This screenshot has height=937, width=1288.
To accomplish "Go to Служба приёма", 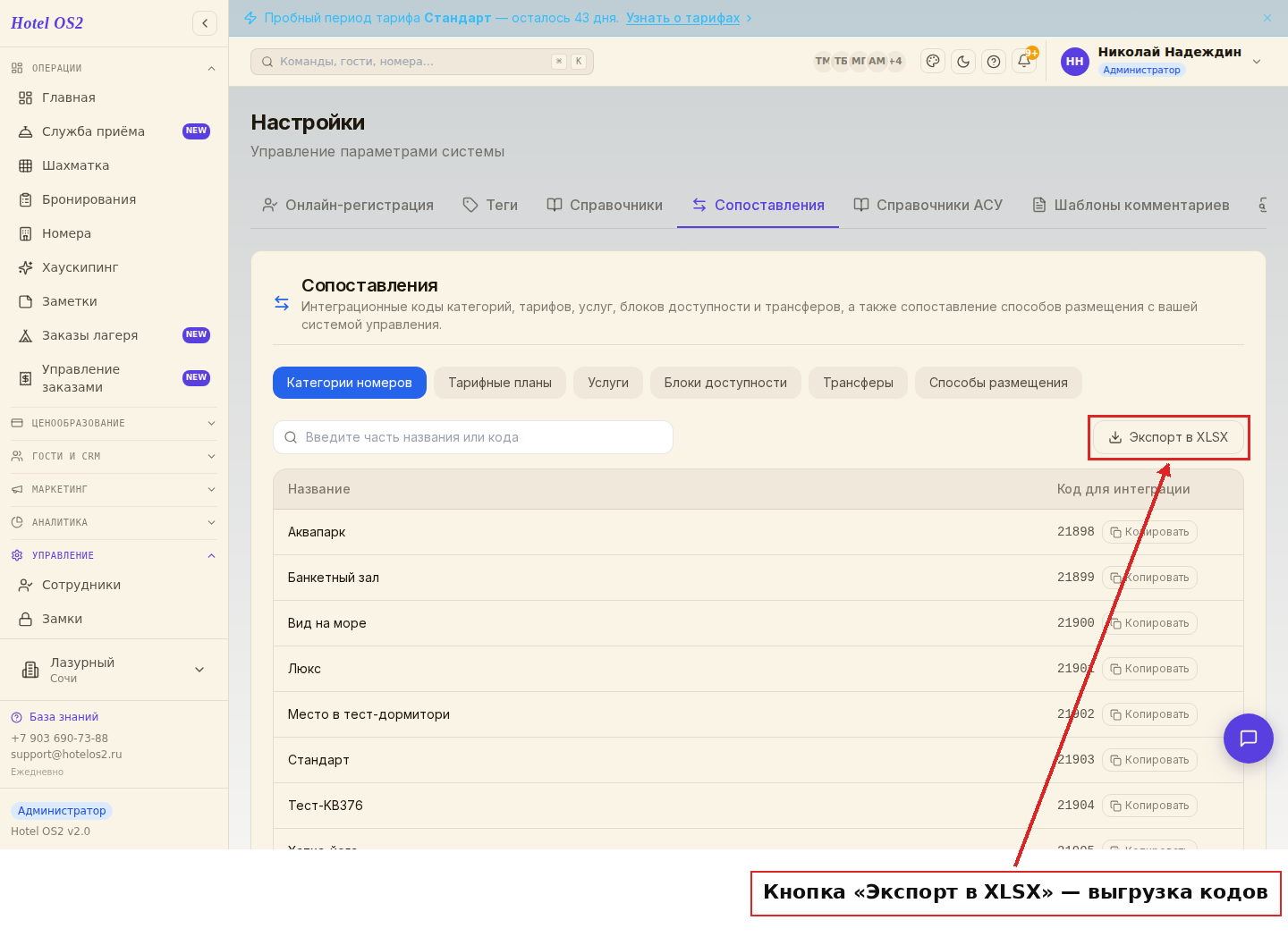I will pyautogui.click(x=114, y=131).
